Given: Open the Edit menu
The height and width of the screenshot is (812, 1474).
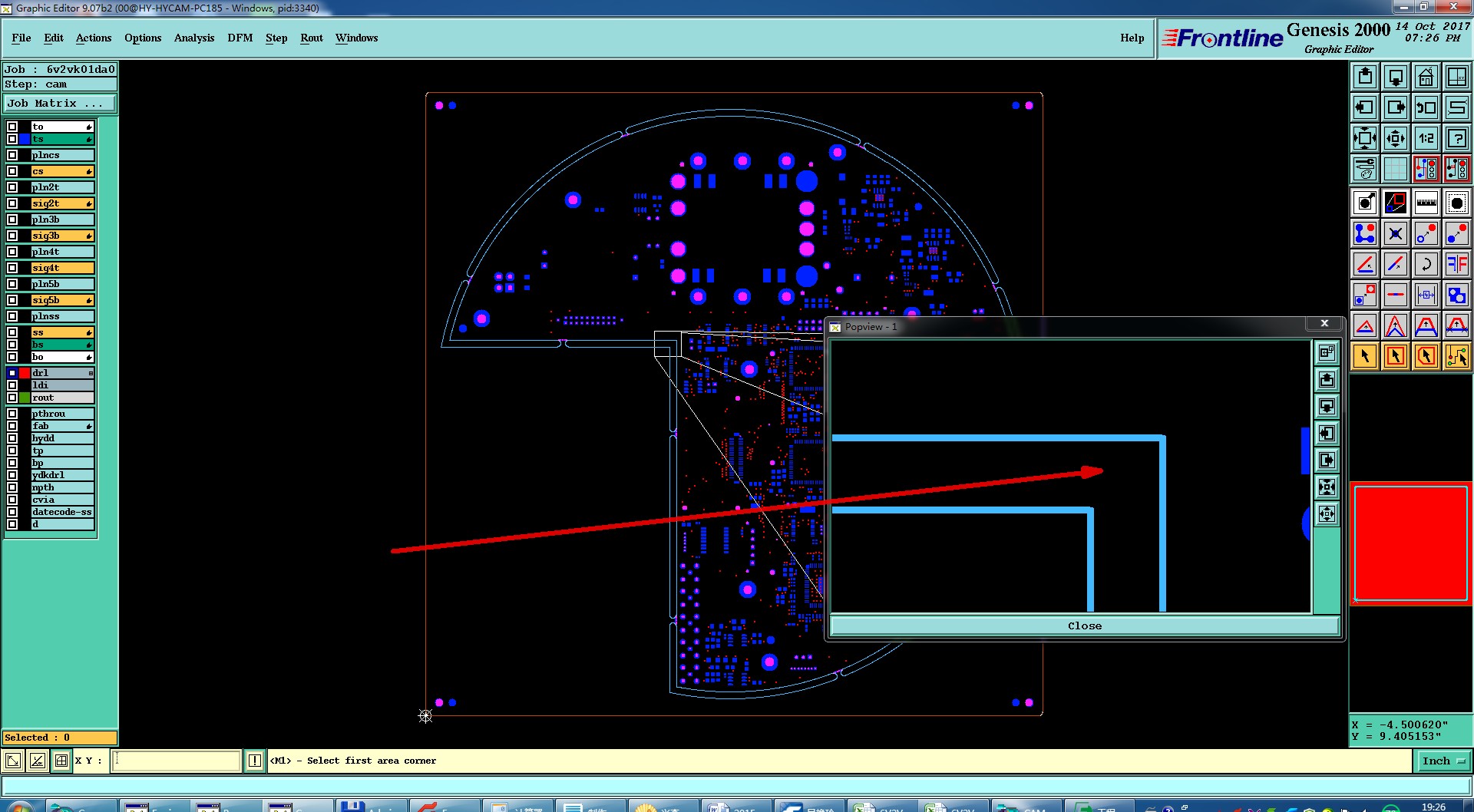Looking at the screenshot, I should point(54,38).
